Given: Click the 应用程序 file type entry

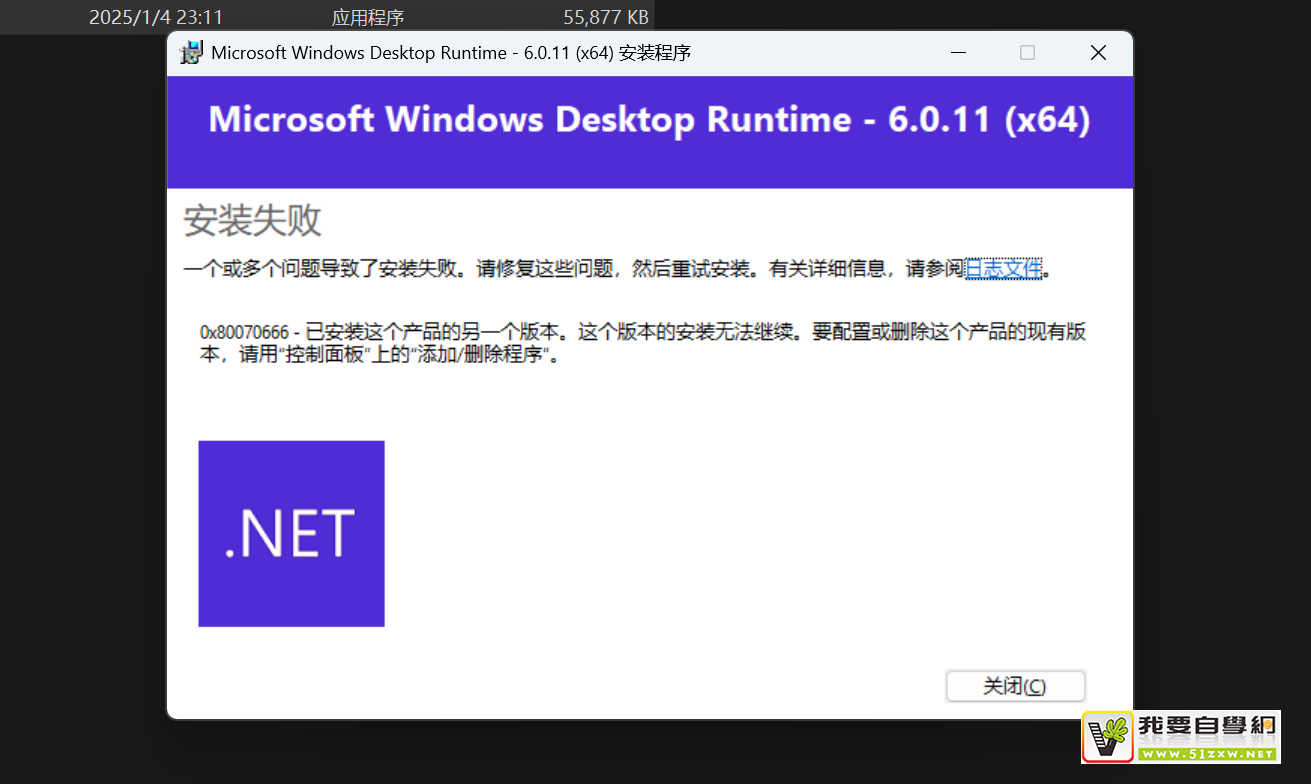Looking at the screenshot, I should pyautogui.click(x=368, y=17).
